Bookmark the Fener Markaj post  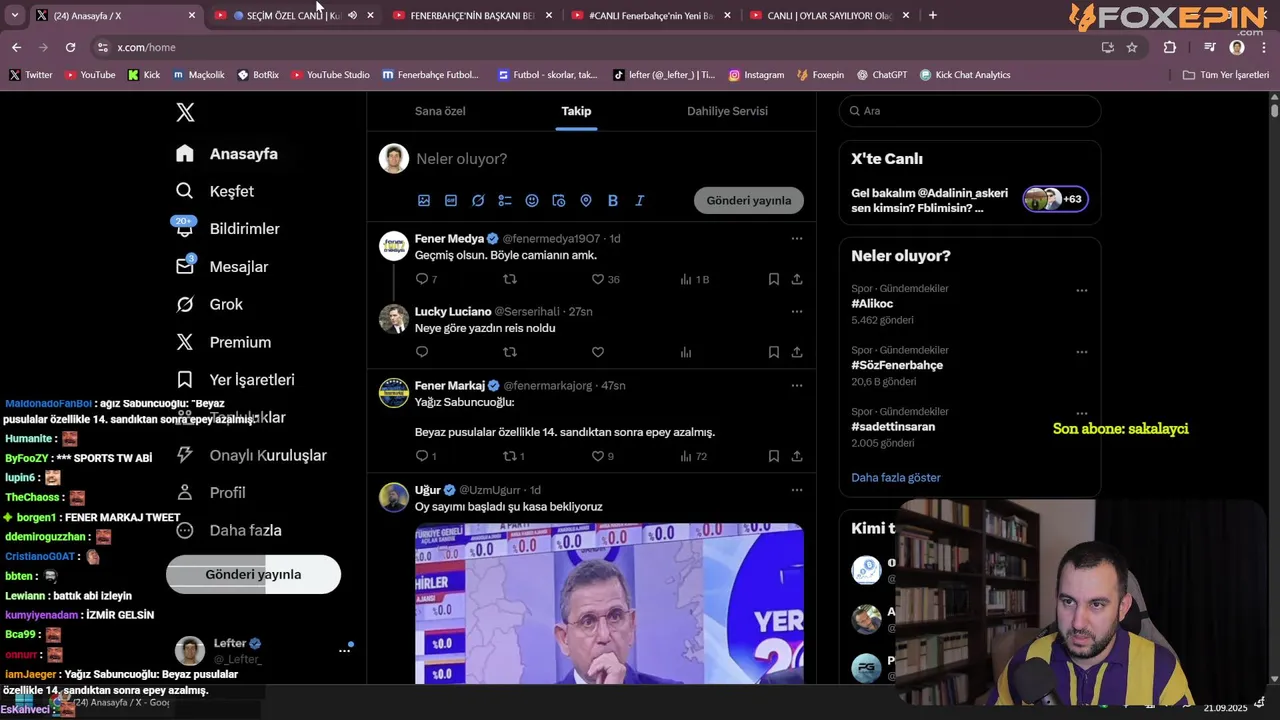tap(774, 456)
